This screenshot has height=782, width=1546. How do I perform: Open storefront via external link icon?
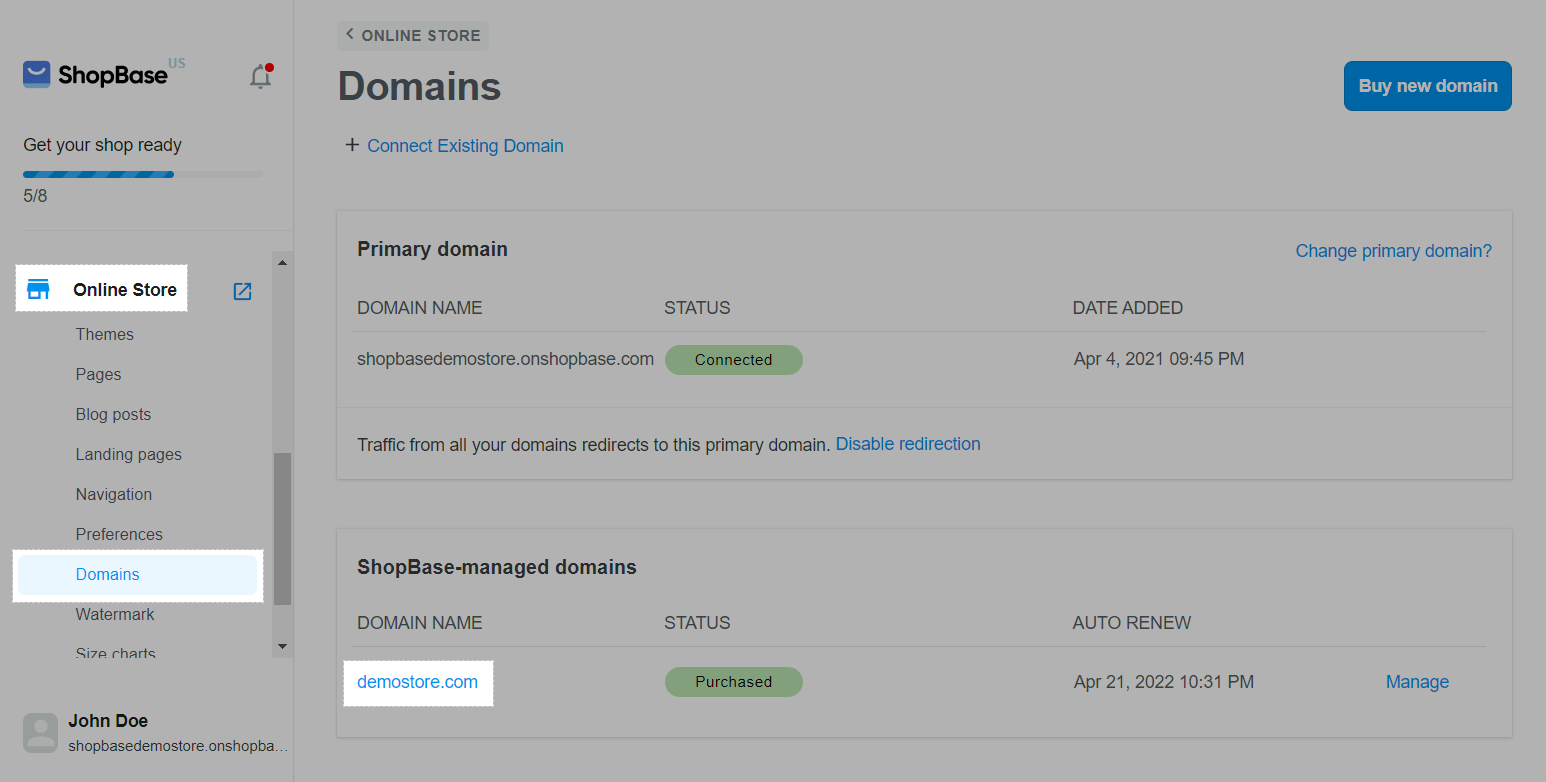(x=242, y=291)
